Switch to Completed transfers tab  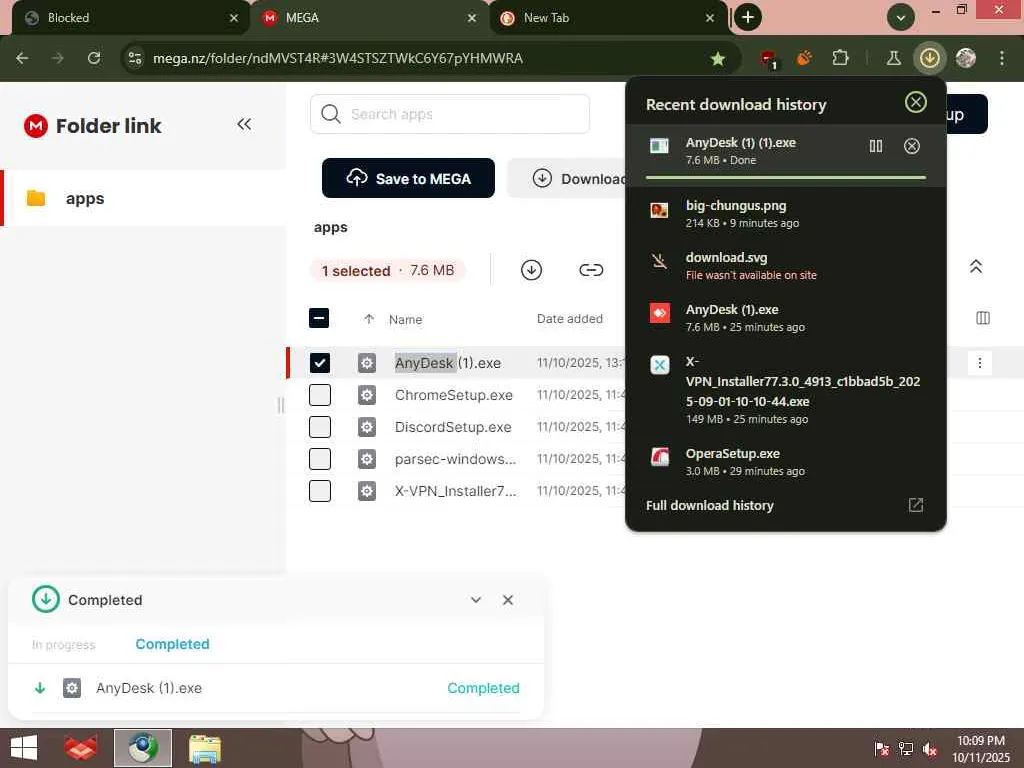[172, 644]
